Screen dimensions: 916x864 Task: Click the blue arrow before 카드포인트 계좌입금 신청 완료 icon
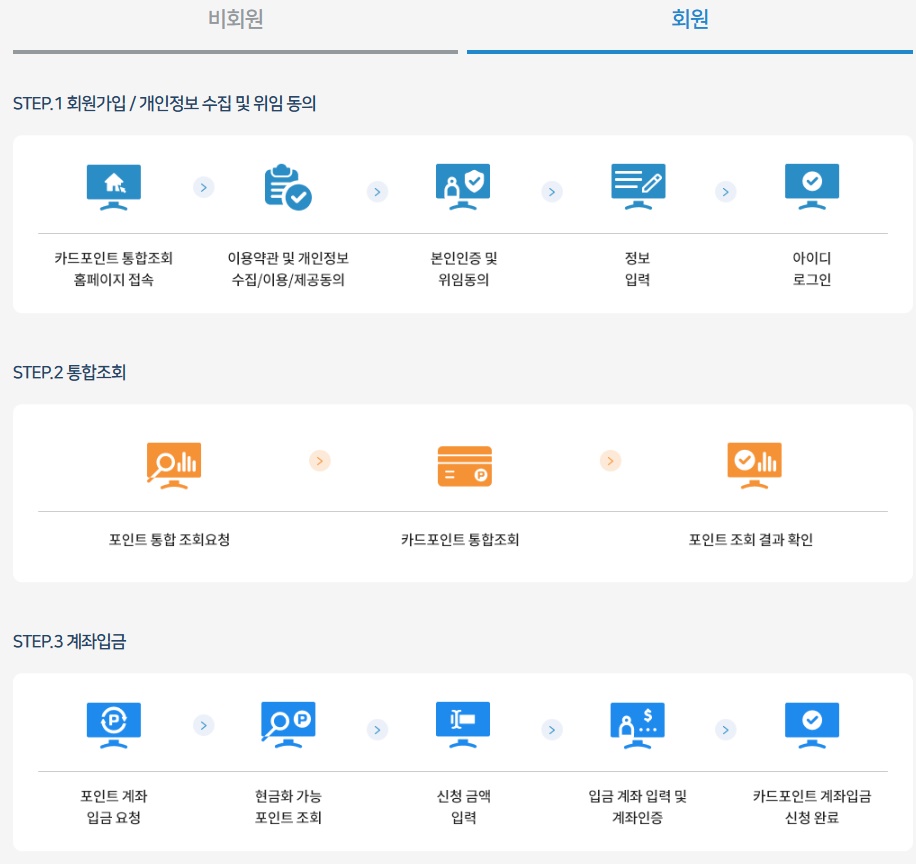[x=726, y=730]
